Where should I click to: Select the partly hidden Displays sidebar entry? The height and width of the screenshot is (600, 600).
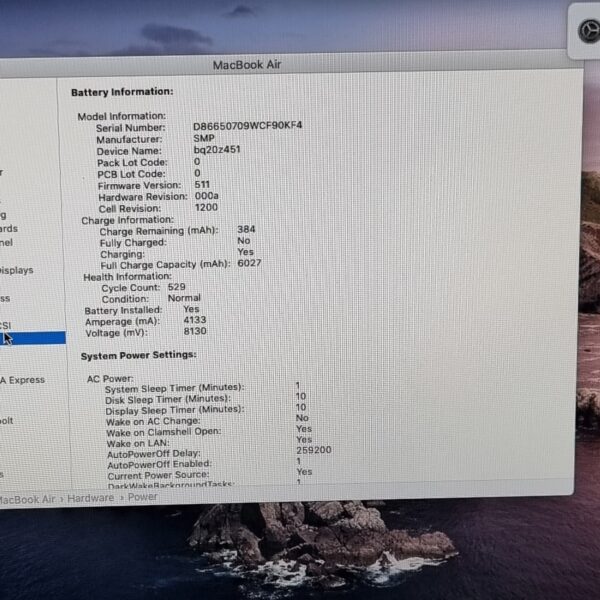[x=16, y=270]
